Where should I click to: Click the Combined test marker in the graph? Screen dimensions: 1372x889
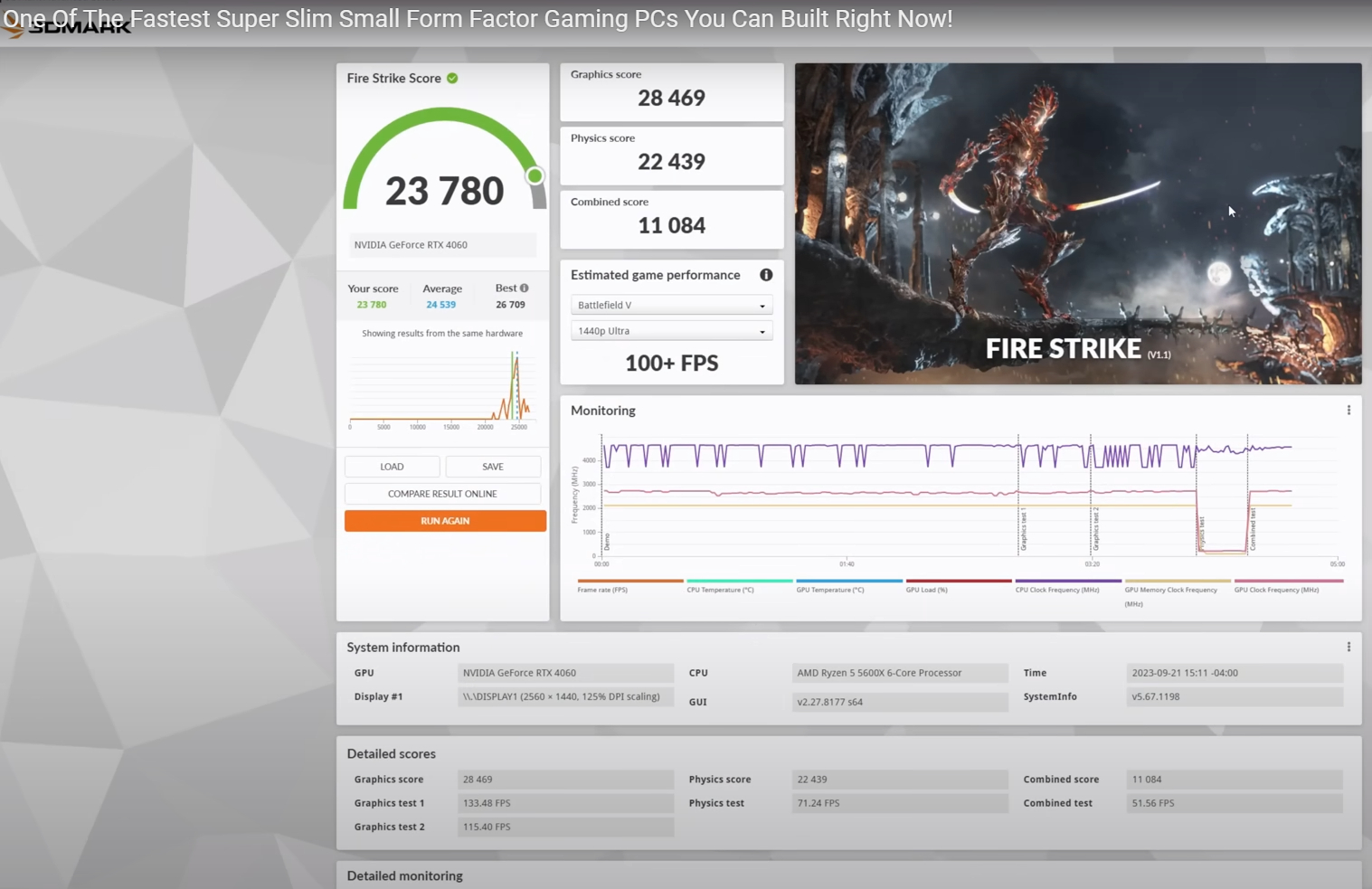tap(1253, 530)
